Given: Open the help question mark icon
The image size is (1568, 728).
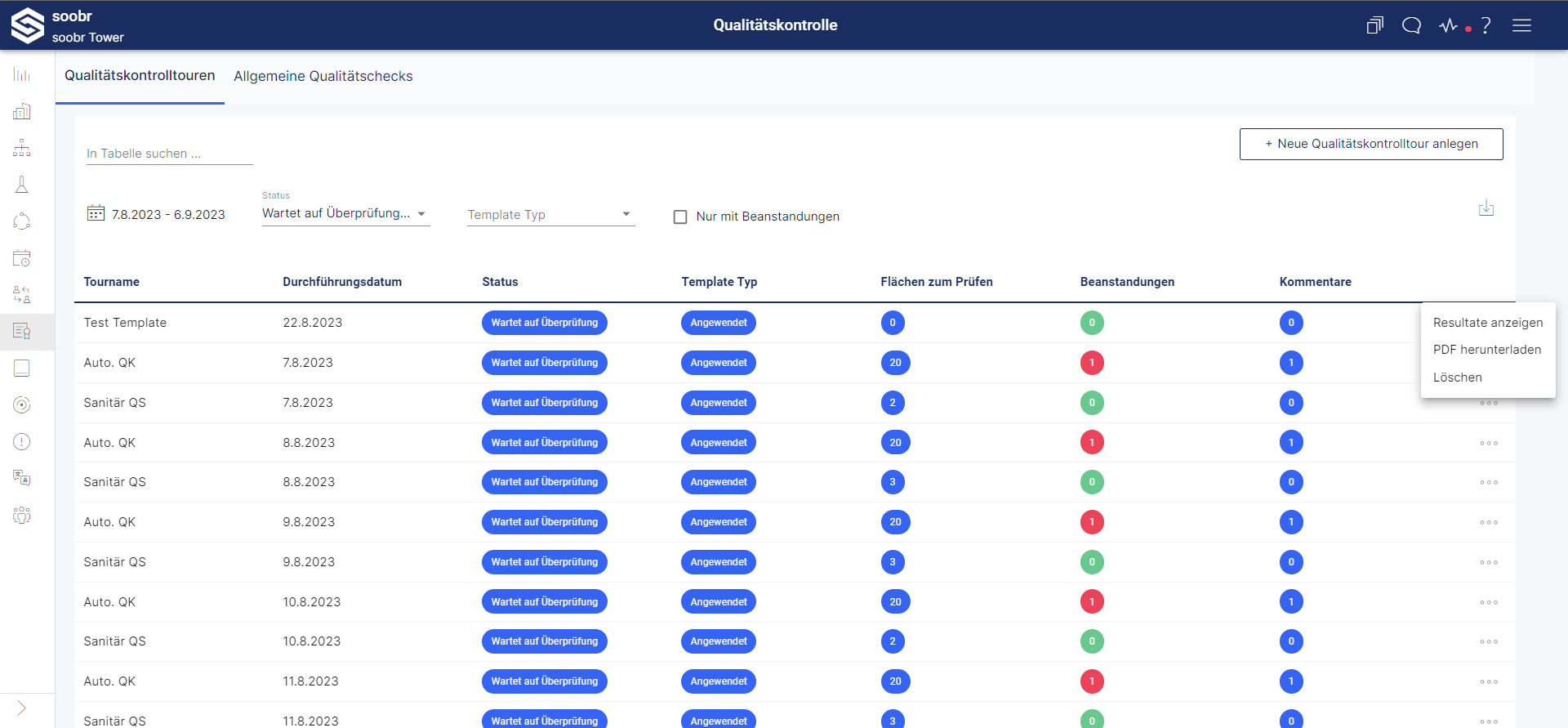Looking at the screenshot, I should click(1486, 25).
